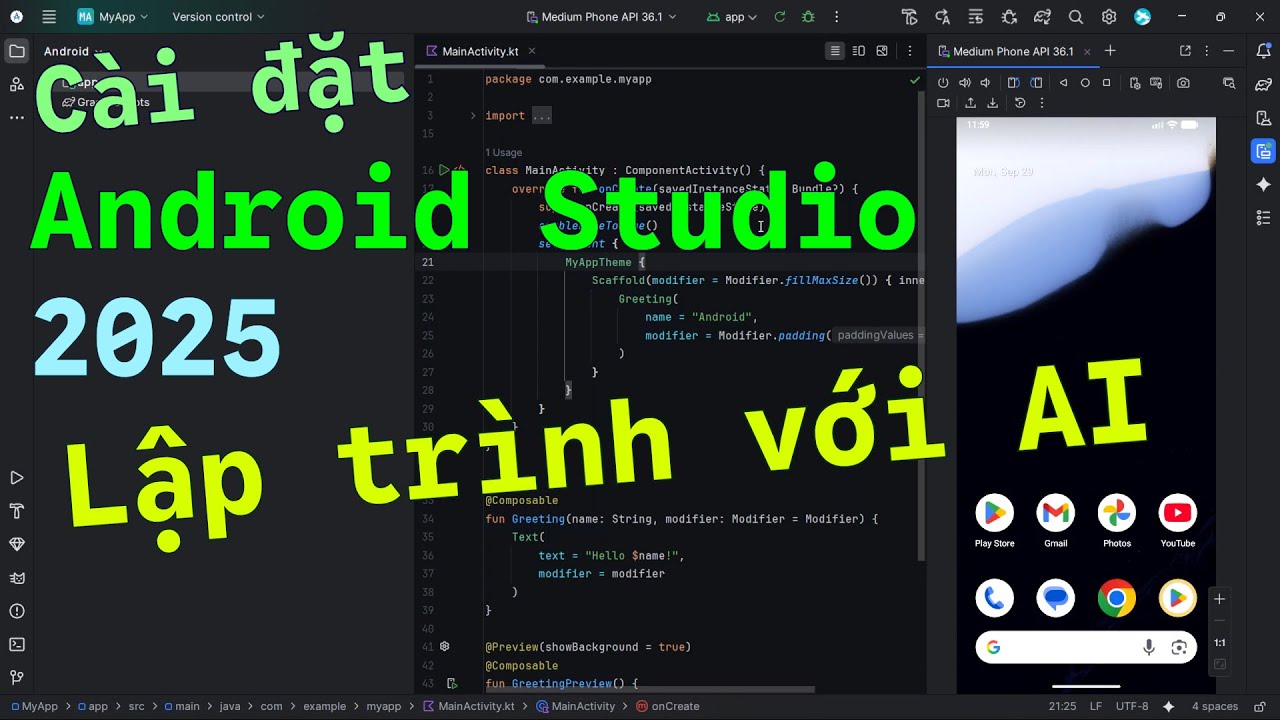Open the Project tool window
Viewport: 1280px width, 720px height.
pos(17,51)
